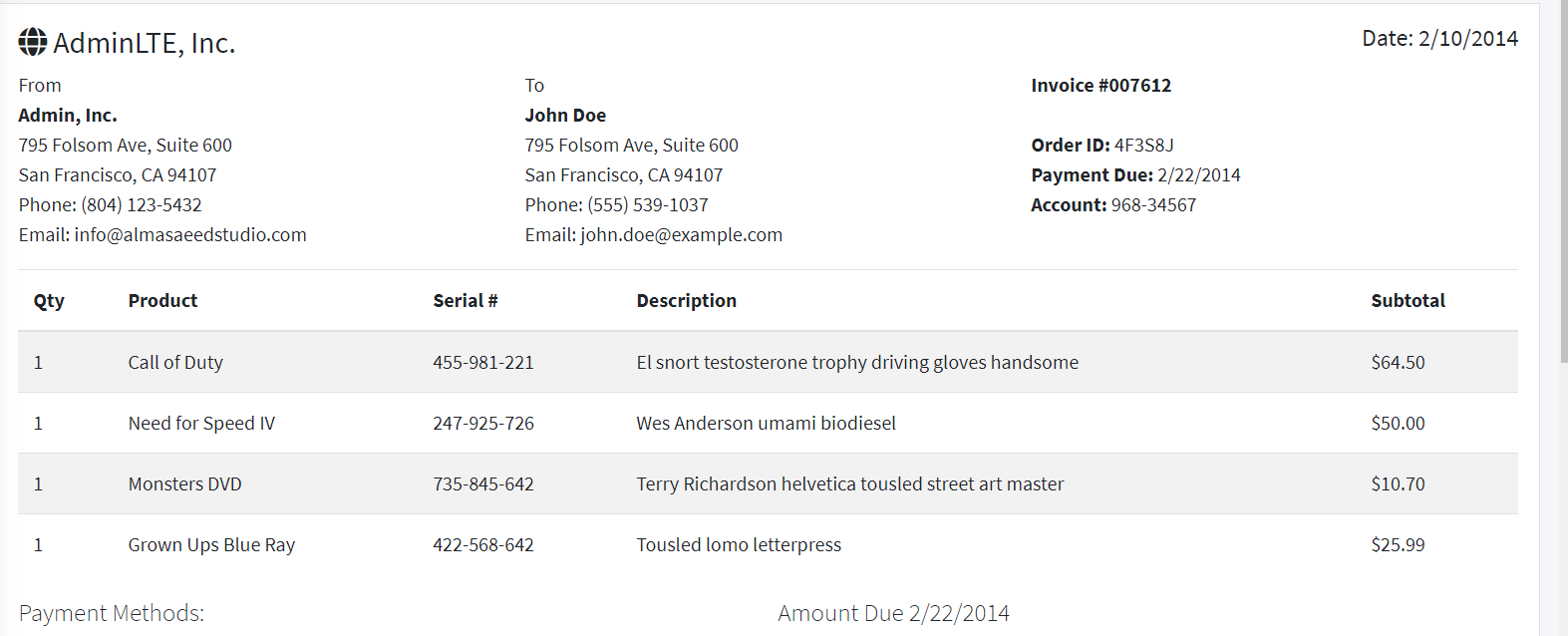
Task: Click the Grown Ups Blue Ray row
Action: (x=768, y=544)
